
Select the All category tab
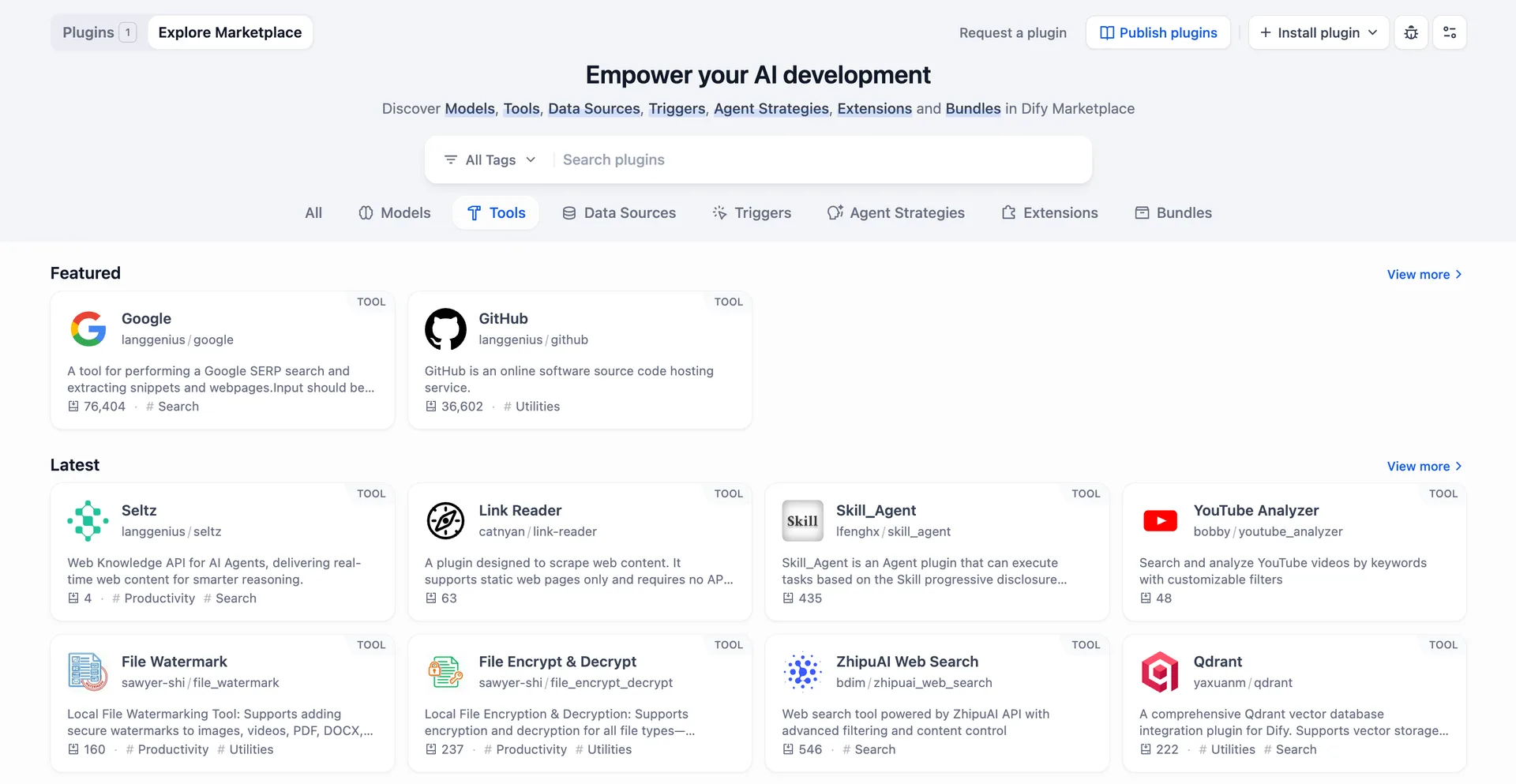click(x=313, y=213)
